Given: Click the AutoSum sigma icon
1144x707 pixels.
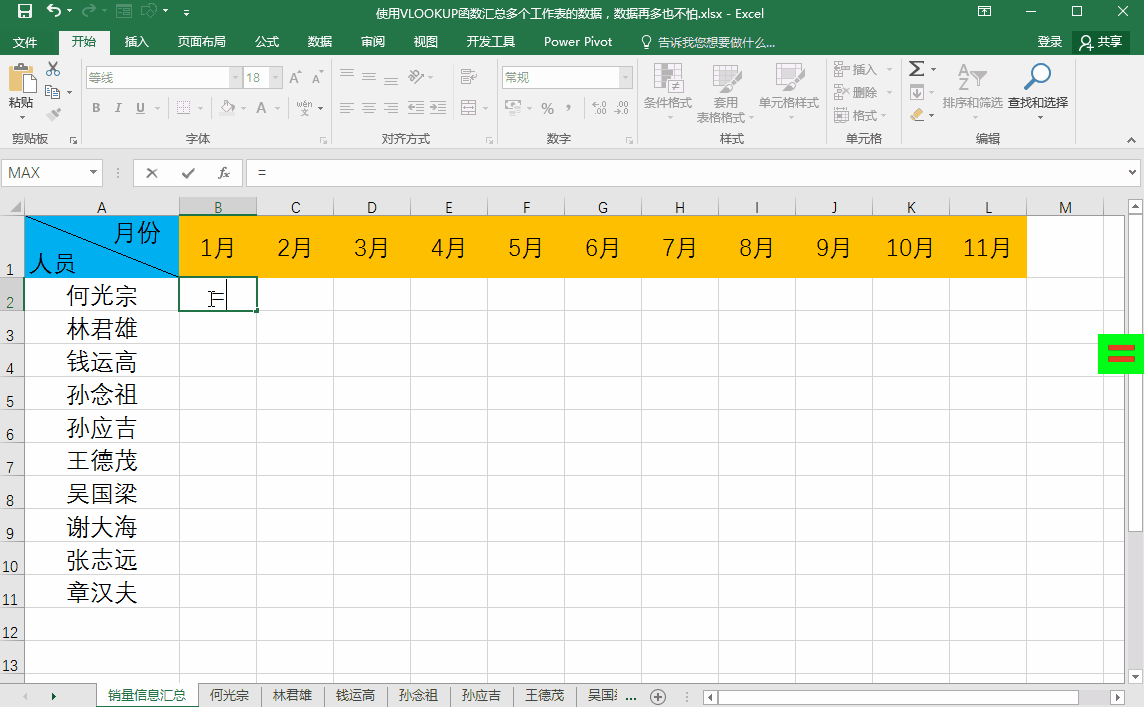Looking at the screenshot, I should (x=916, y=69).
